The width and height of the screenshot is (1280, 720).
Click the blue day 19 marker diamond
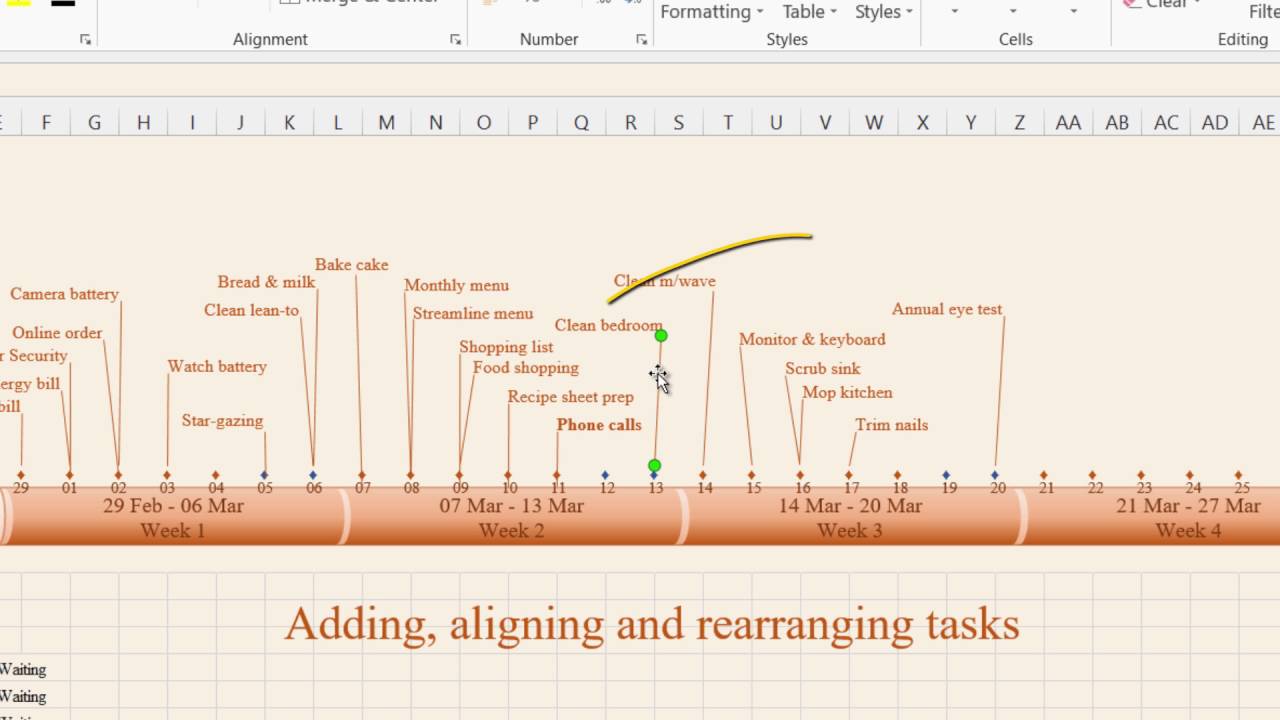946,475
